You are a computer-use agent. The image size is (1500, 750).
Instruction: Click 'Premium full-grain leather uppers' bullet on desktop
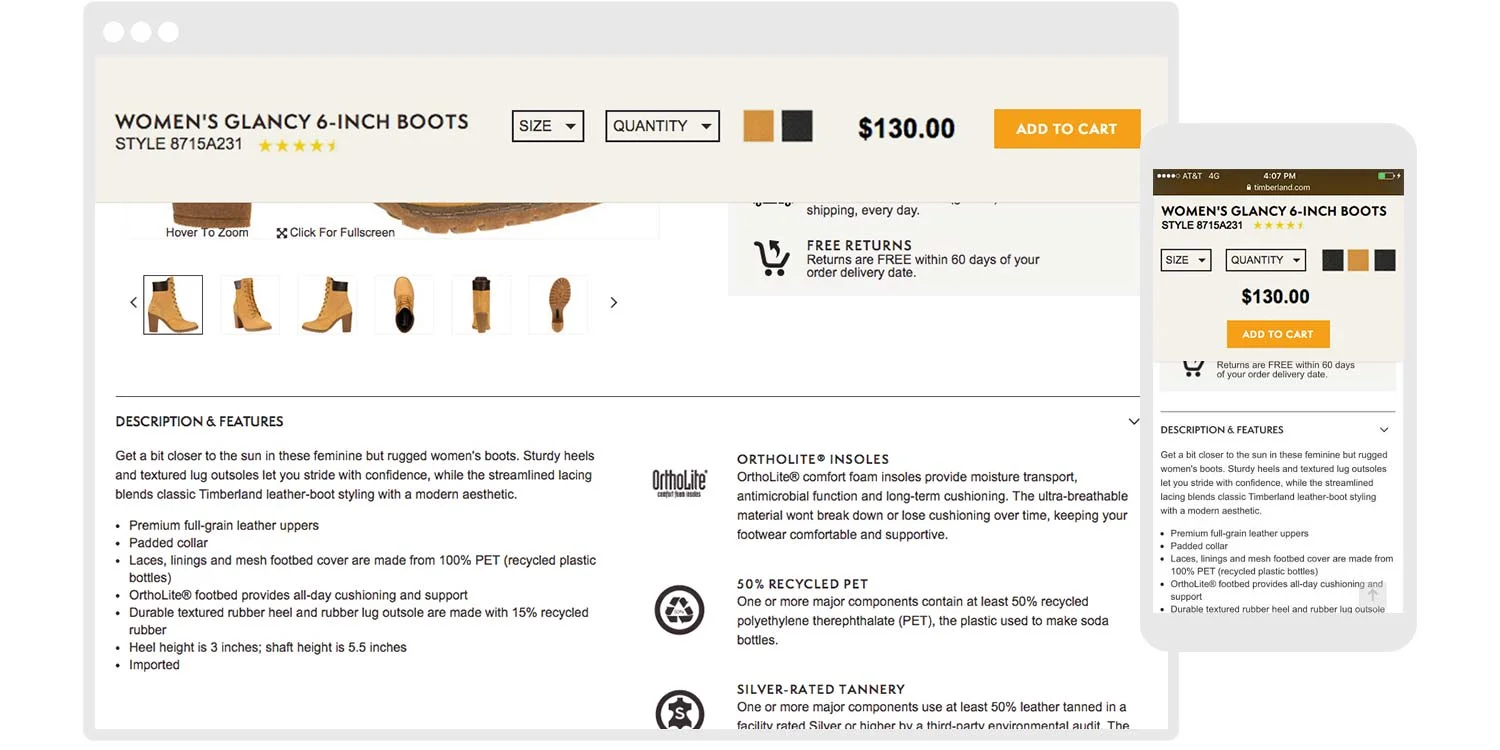[224, 525]
